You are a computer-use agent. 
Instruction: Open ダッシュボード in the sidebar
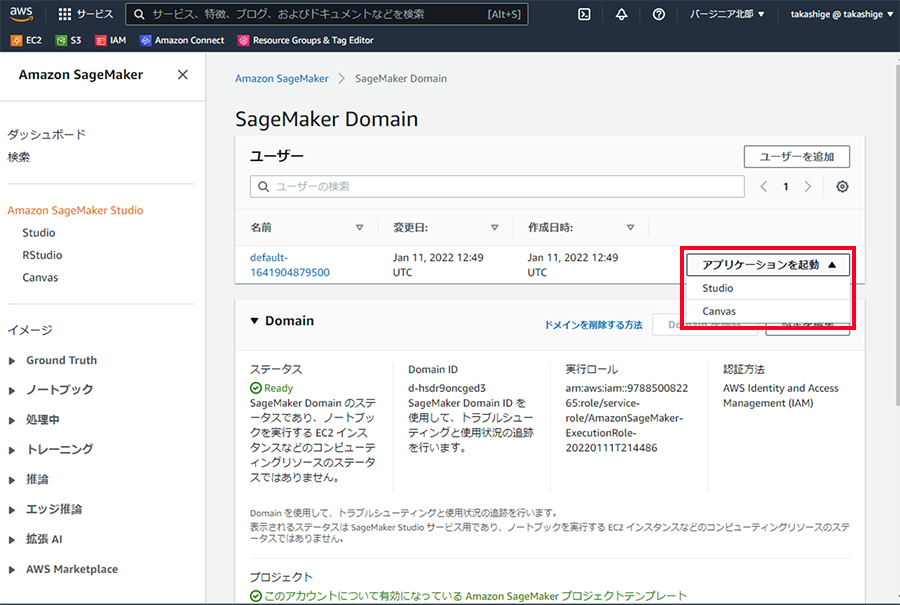tap(46, 134)
